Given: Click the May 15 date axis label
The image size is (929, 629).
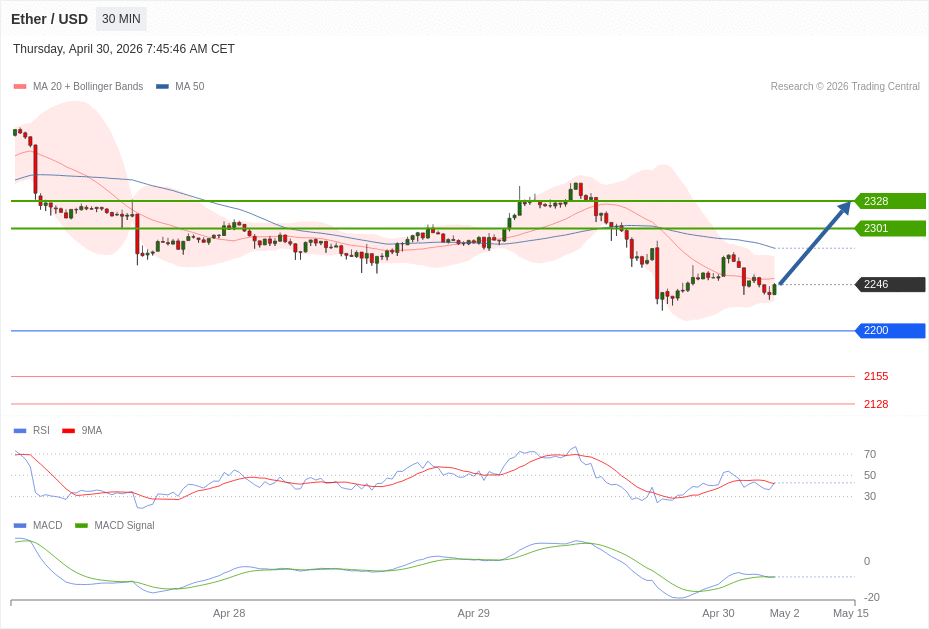Looking at the screenshot, I should [x=851, y=613].
